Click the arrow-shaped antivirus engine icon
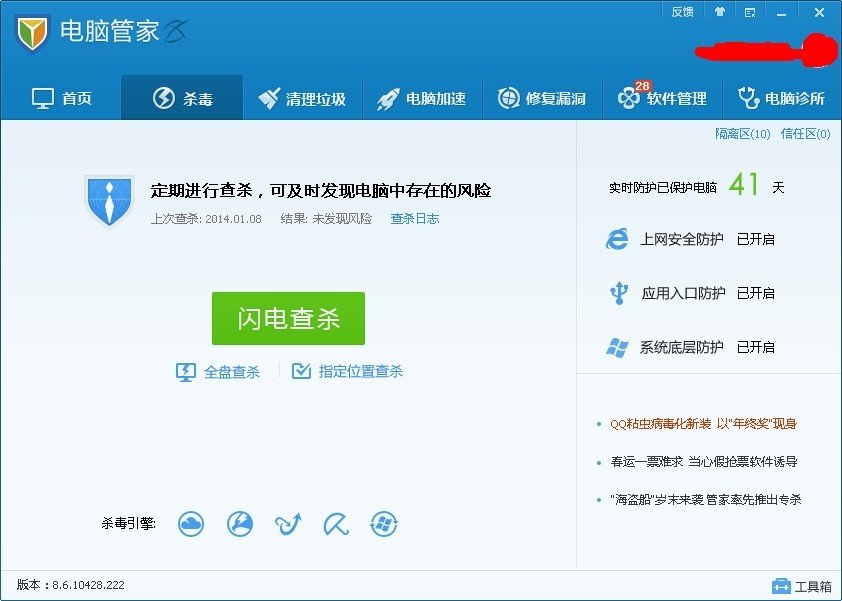842x601 pixels. click(287, 524)
